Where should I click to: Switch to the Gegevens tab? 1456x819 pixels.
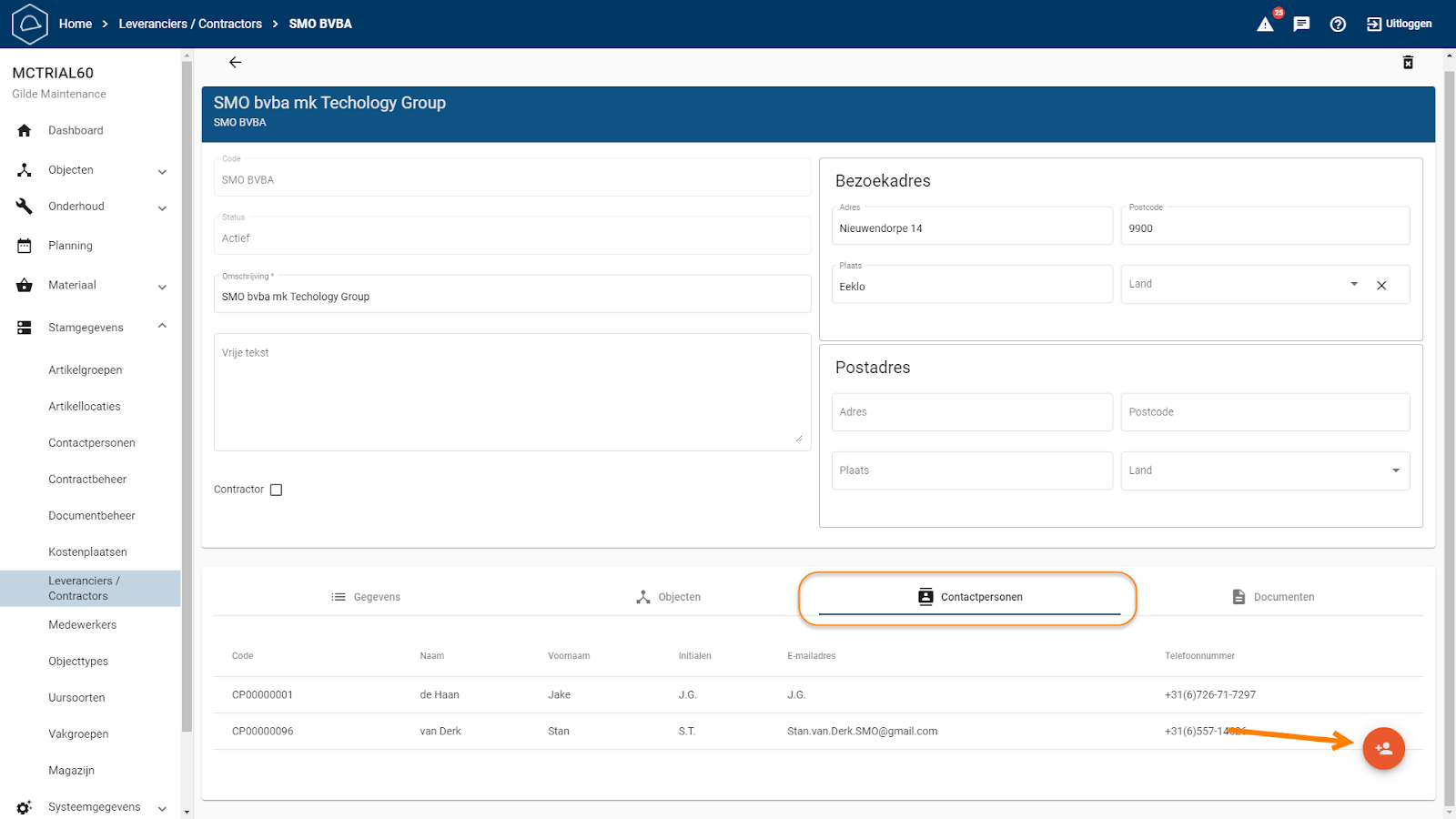366,597
